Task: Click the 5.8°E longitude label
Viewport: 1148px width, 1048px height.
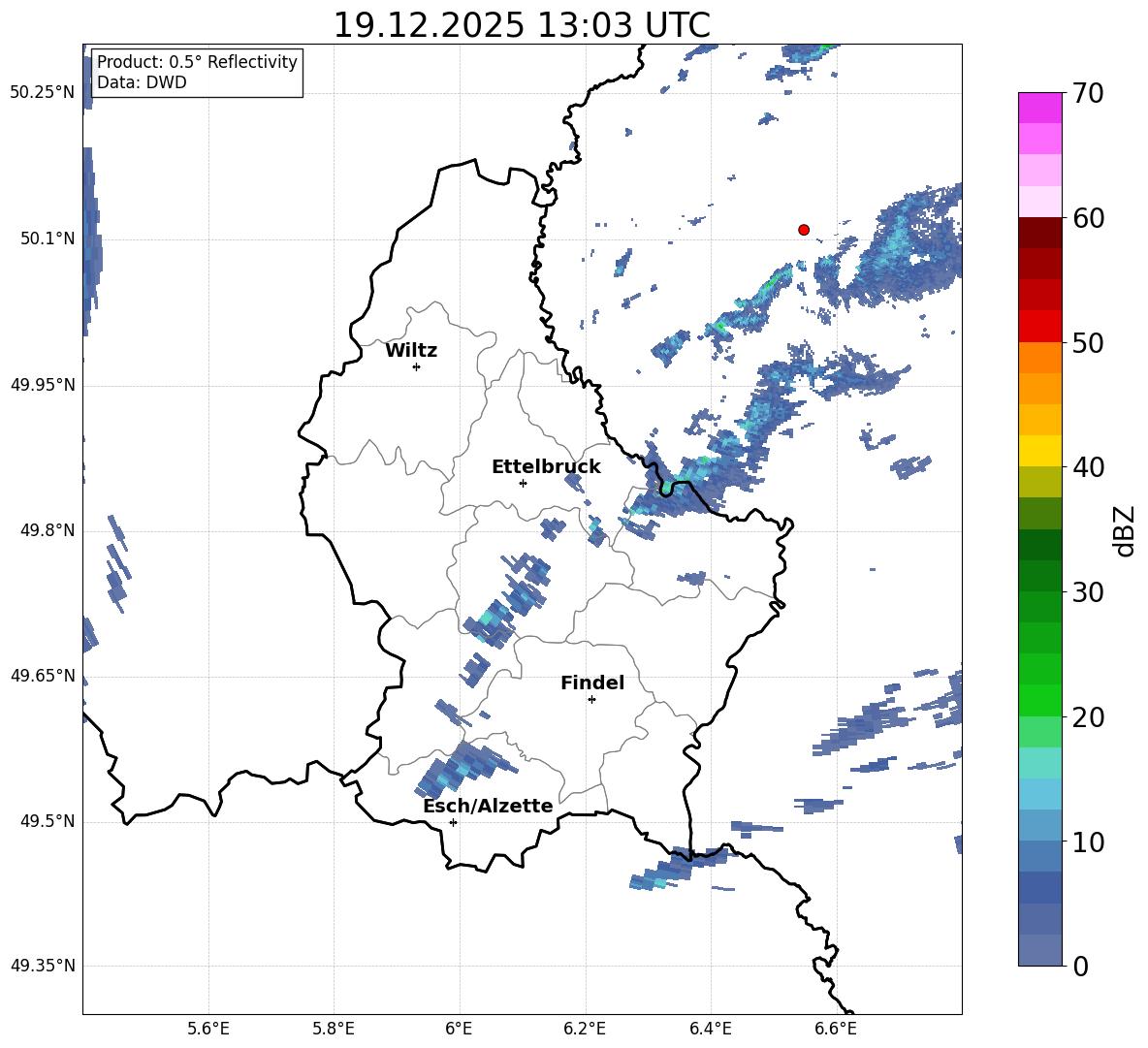Action: (x=335, y=1030)
